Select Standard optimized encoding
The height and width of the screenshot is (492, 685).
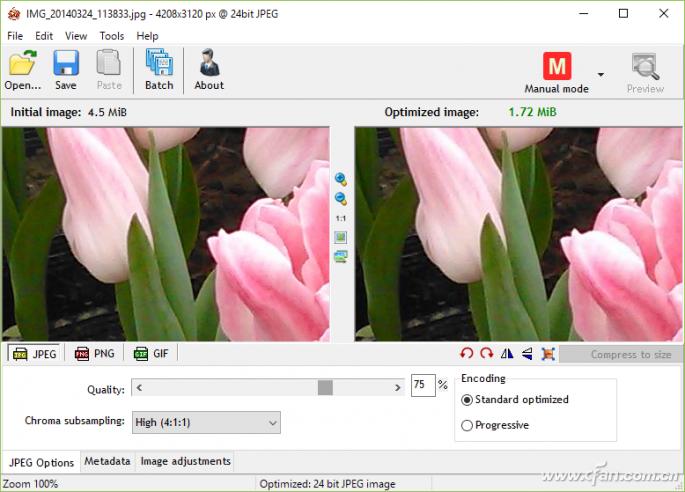pyautogui.click(x=467, y=400)
